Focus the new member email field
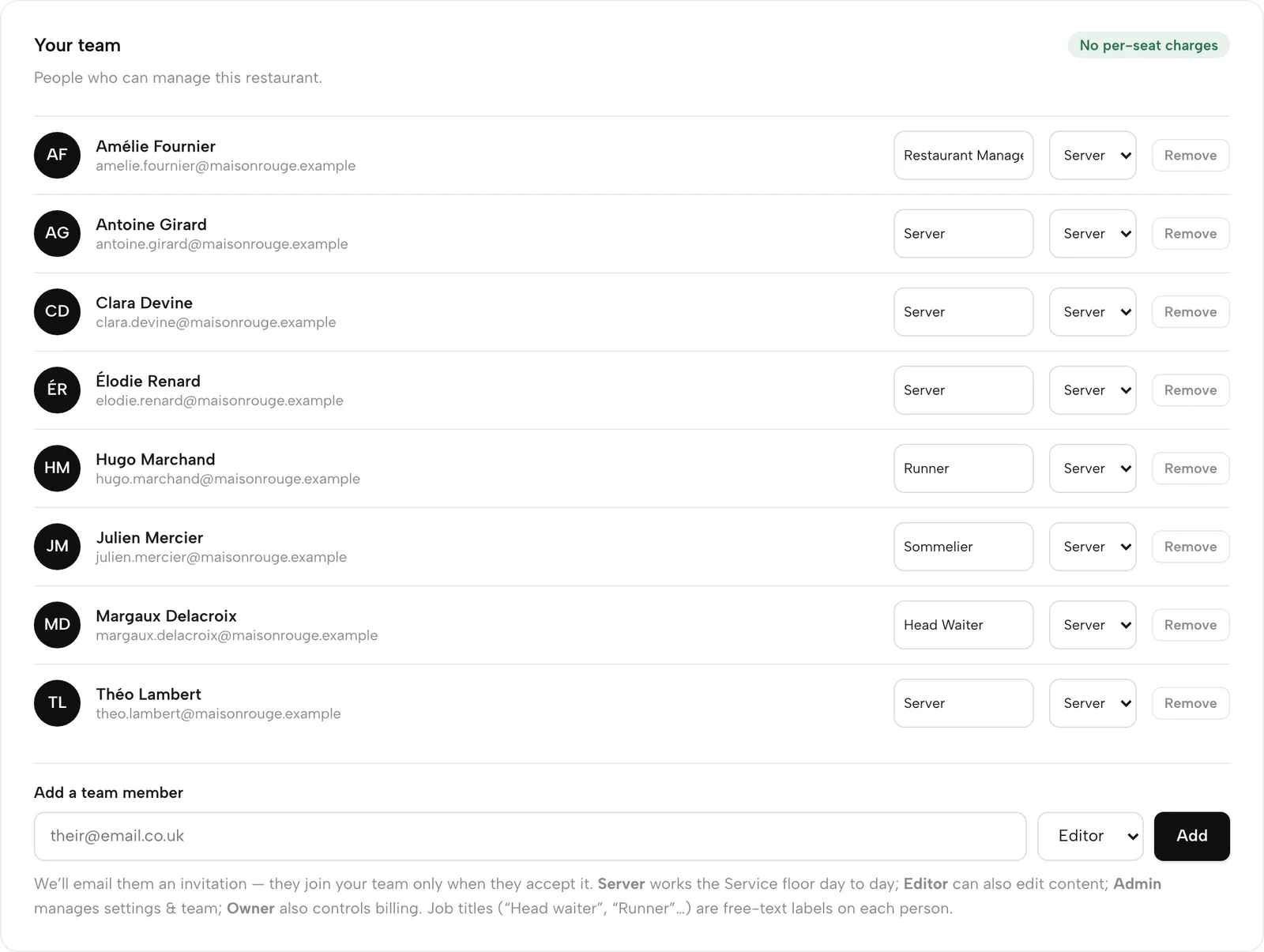1264x952 pixels. point(530,836)
